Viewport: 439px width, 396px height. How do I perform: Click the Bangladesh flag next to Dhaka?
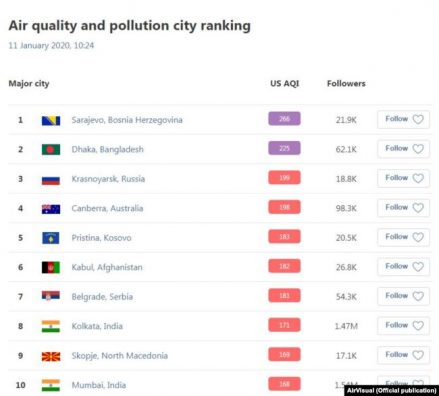click(51, 149)
